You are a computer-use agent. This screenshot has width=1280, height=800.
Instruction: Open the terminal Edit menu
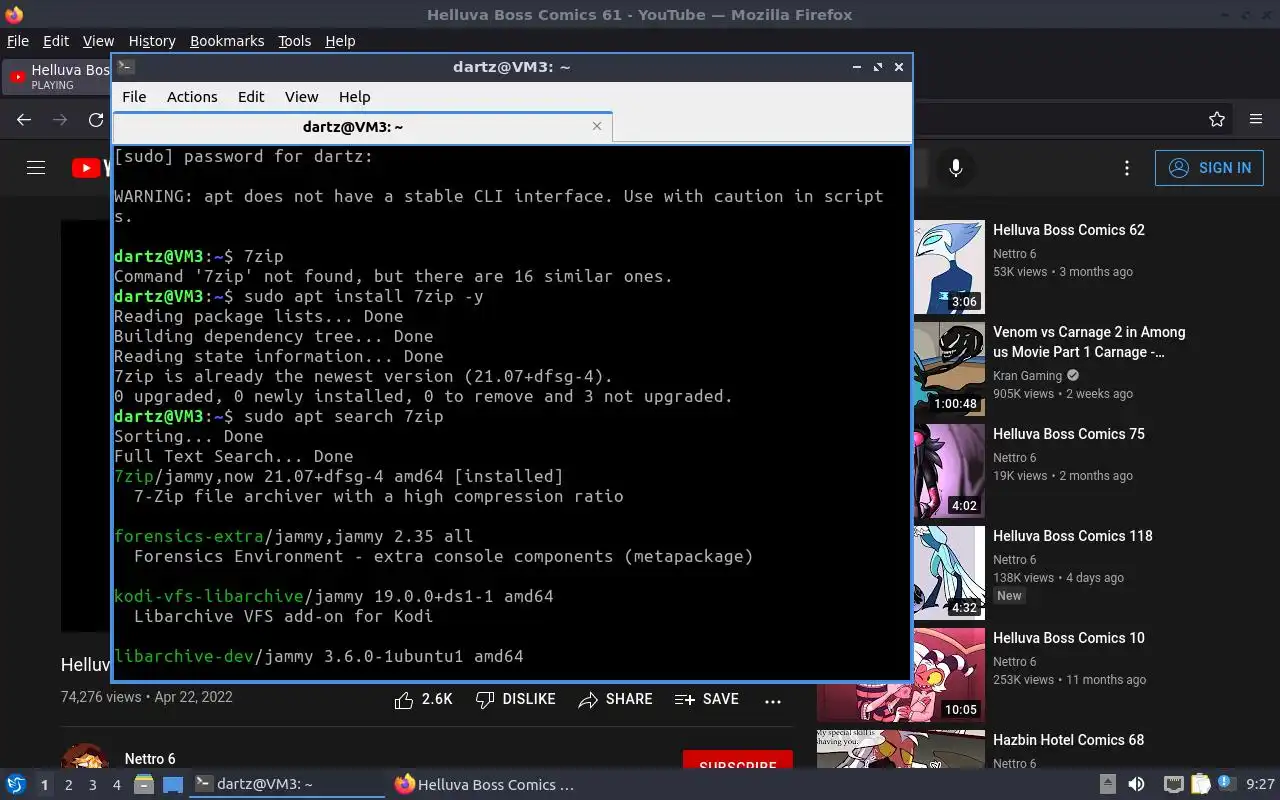point(251,97)
